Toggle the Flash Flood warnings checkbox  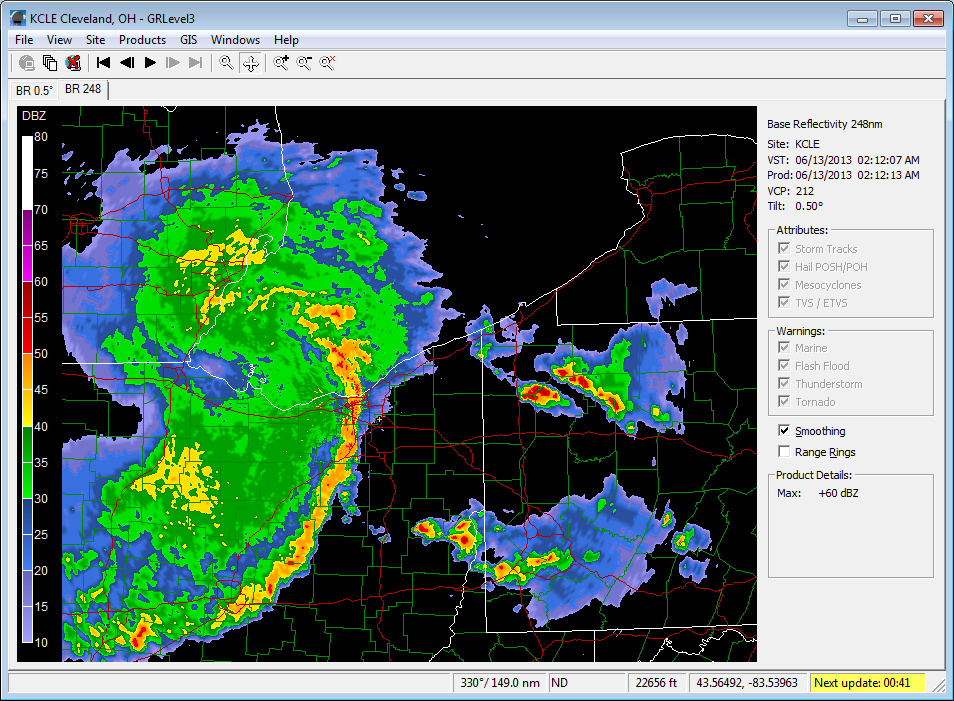click(x=784, y=365)
